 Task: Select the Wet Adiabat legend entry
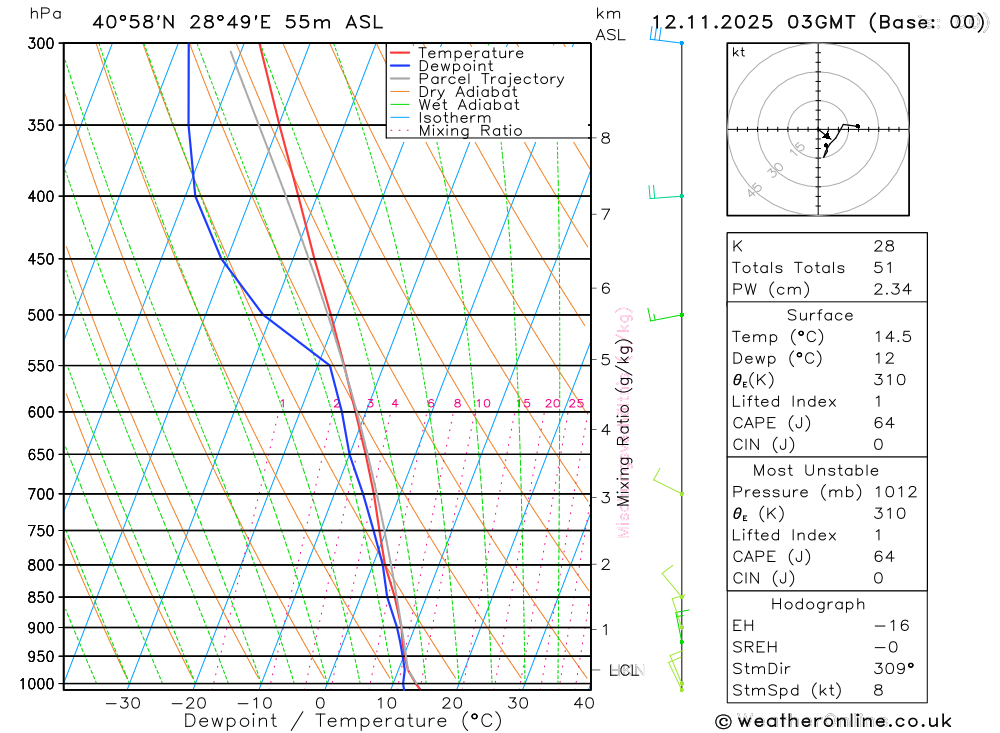pyautogui.click(x=455, y=105)
